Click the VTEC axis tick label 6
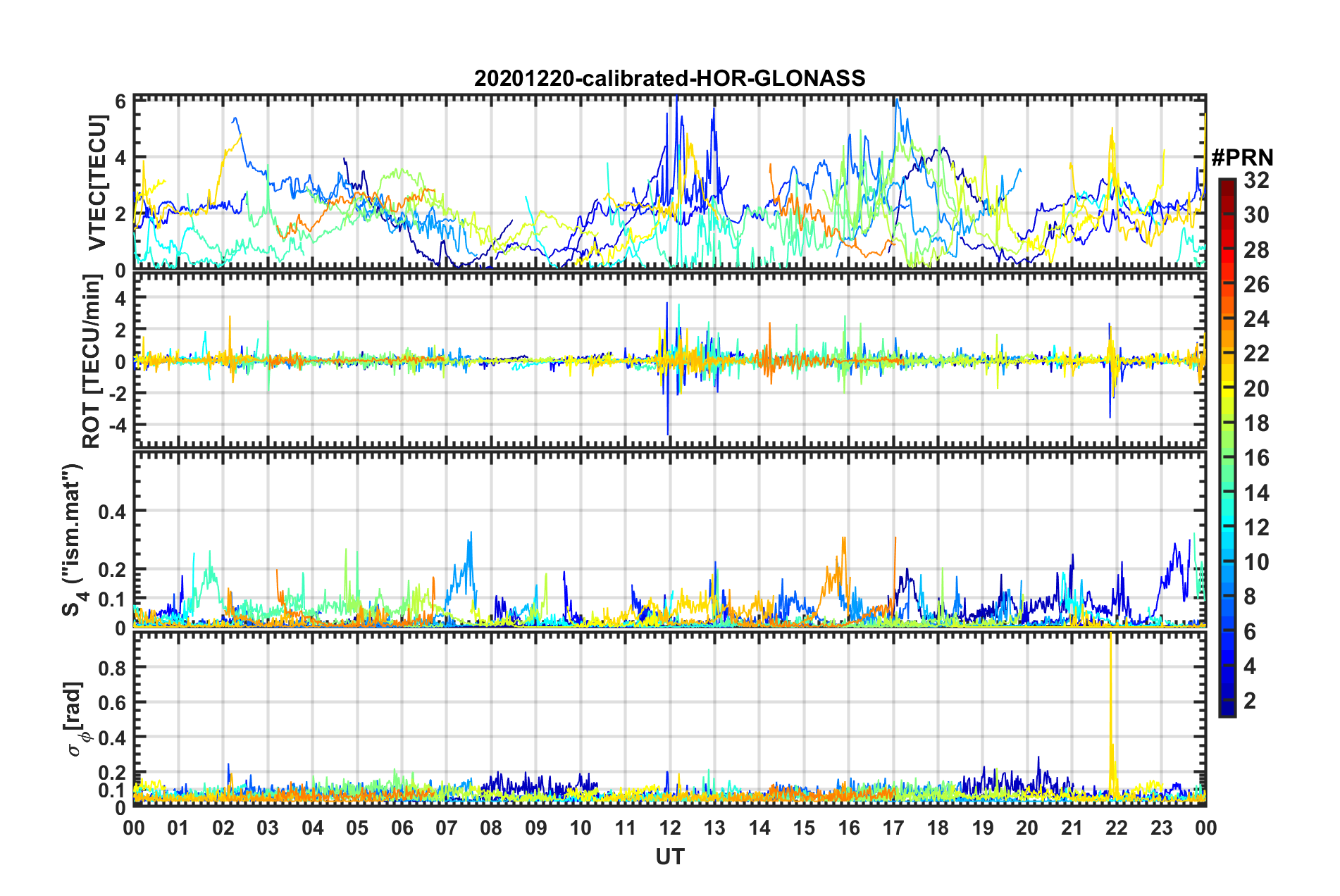 point(120,101)
